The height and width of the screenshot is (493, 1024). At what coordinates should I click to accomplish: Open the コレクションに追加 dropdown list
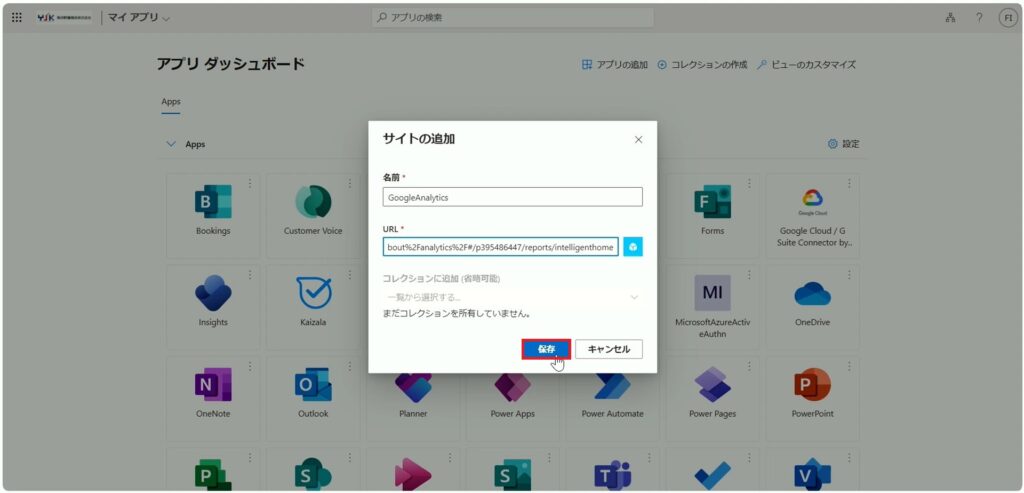[512, 298]
